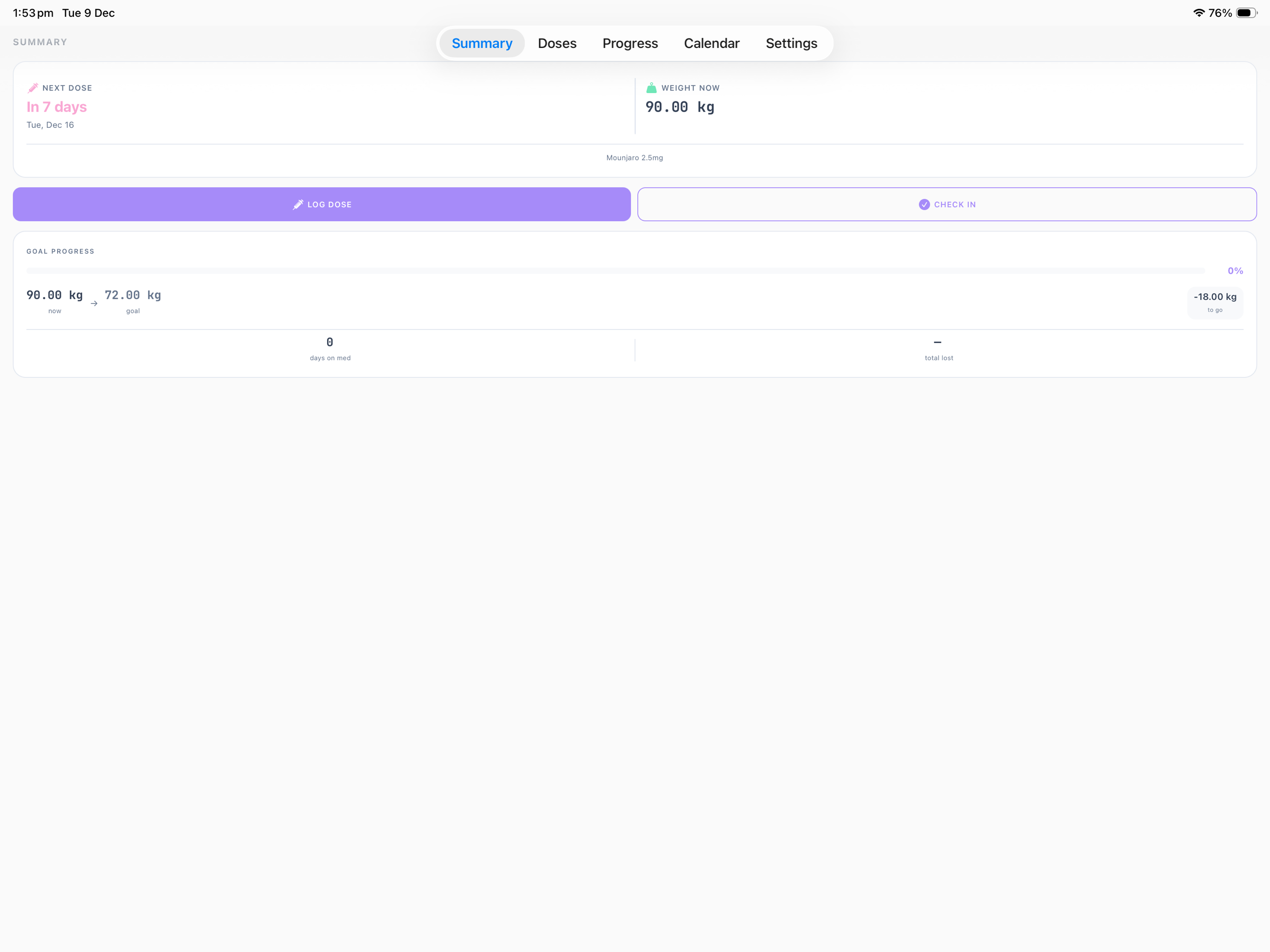Switch to the Summary tab
The image size is (1270, 952).
pyautogui.click(x=482, y=43)
